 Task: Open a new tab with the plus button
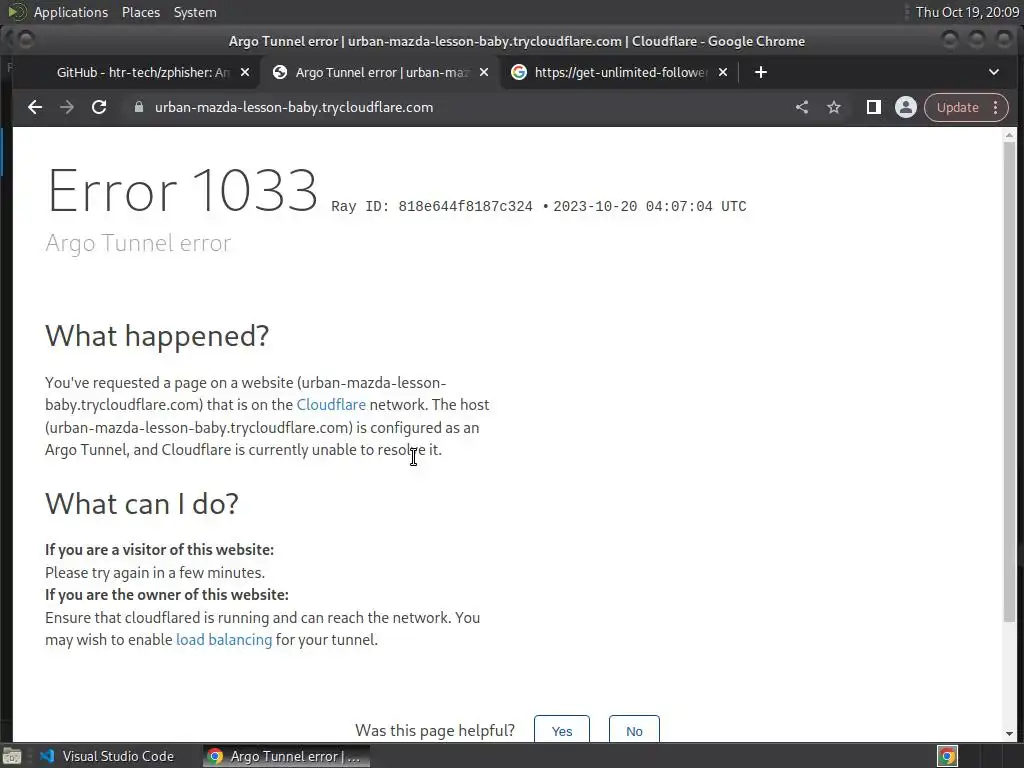pyautogui.click(x=761, y=72)
